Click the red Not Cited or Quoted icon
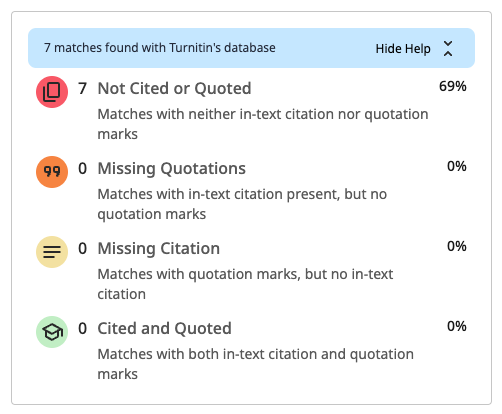 (x=52, y=92)
